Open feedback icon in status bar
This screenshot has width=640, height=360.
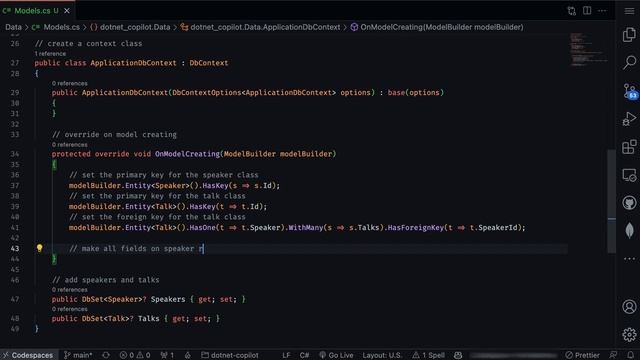click(x=613, y=355)
